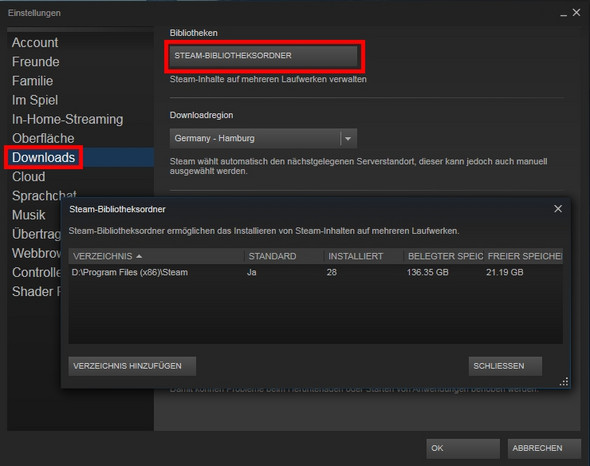
Task: Click the Steam-Bibliotheksordner button
Action: coord(263,56)
